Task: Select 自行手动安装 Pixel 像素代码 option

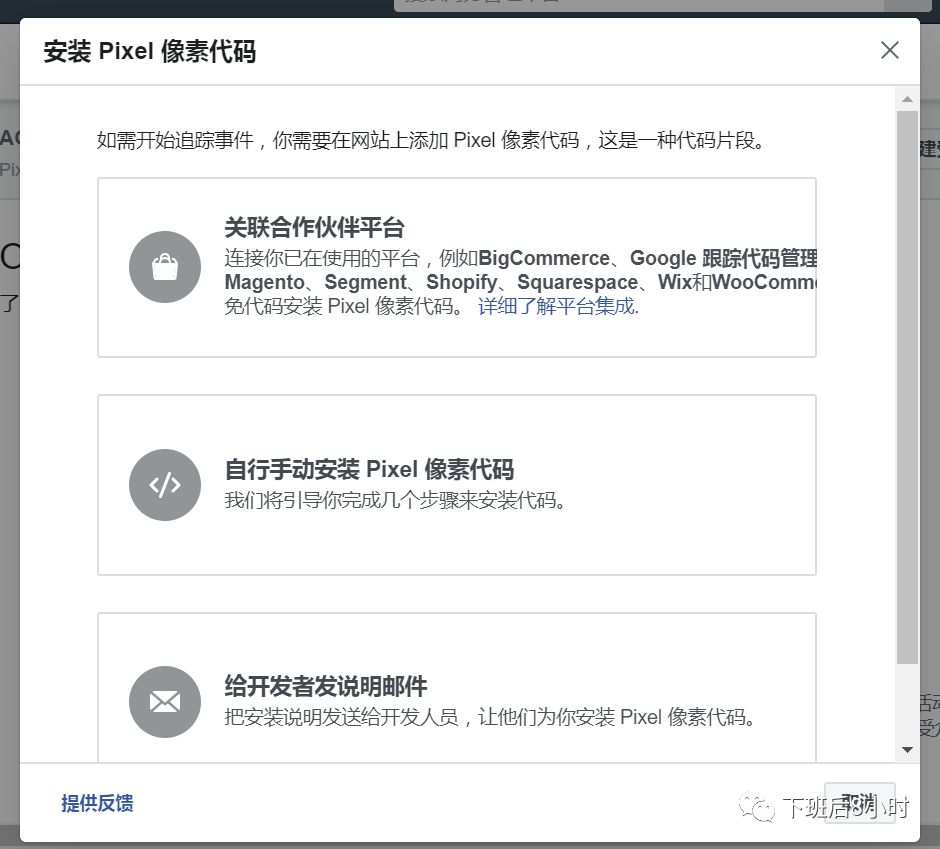Action: (457, 485)
